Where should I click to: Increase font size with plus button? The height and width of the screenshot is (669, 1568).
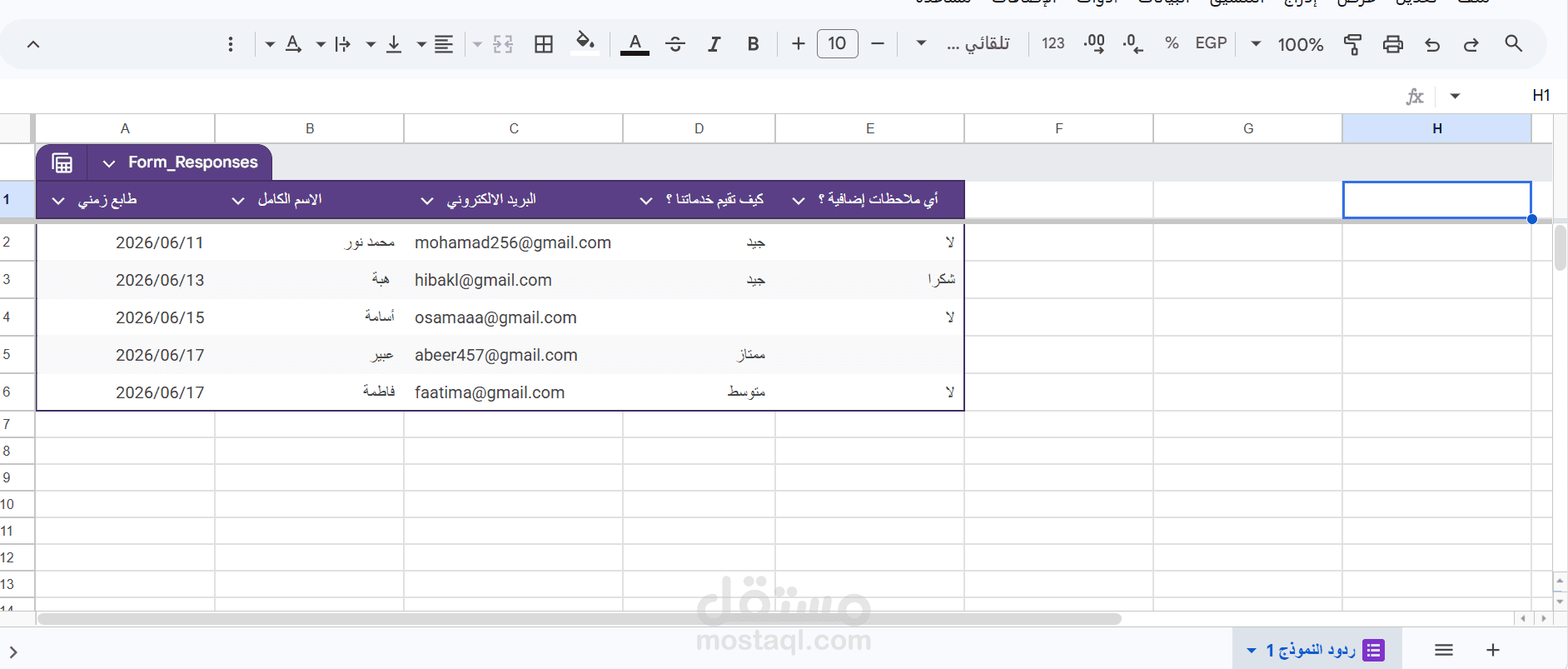pyautogui.click(x=798, y=43)
